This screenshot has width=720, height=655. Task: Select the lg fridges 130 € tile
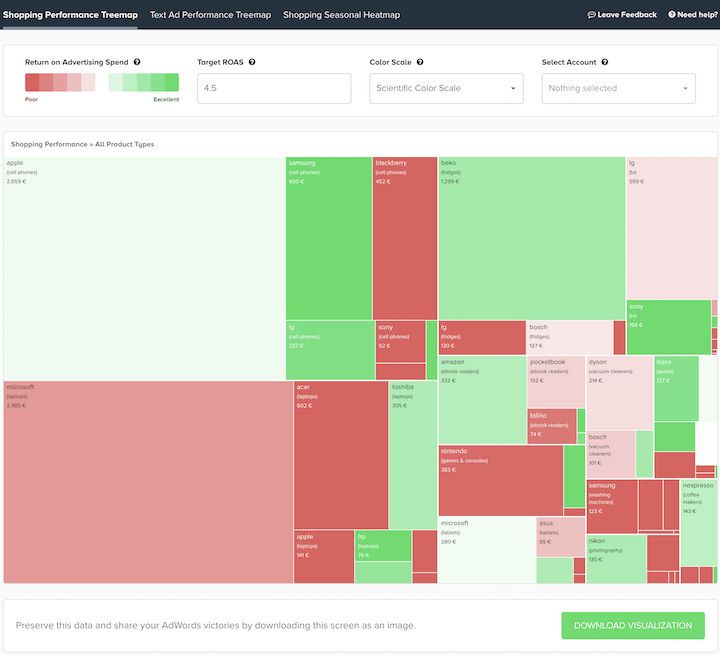pyautogui.click(x=482, y=338)
